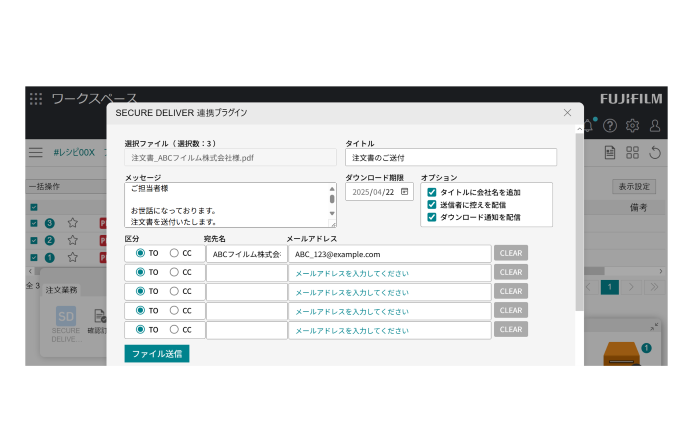Open the hamburger menu beside #レシピ00X
This screenshot has height=431, width=686.
[x=36, y=152]
